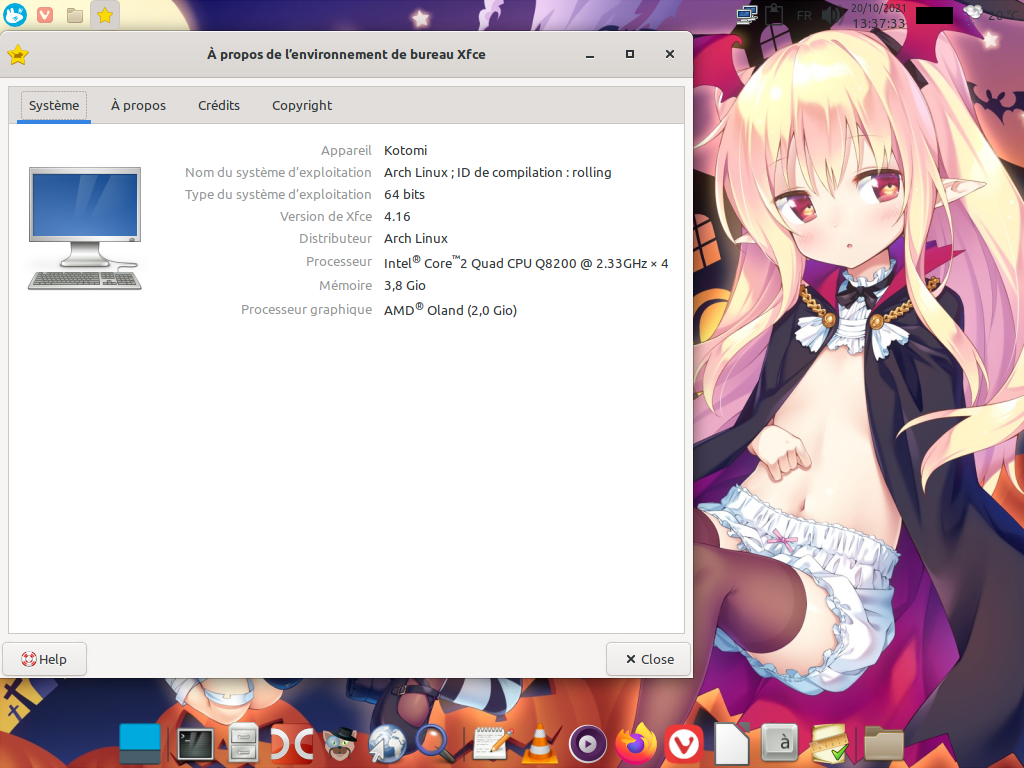Open the purple media player dock icon
The width and height of the screenshot is (1024, 768).
pyautogui.click(x=587, y=744)
